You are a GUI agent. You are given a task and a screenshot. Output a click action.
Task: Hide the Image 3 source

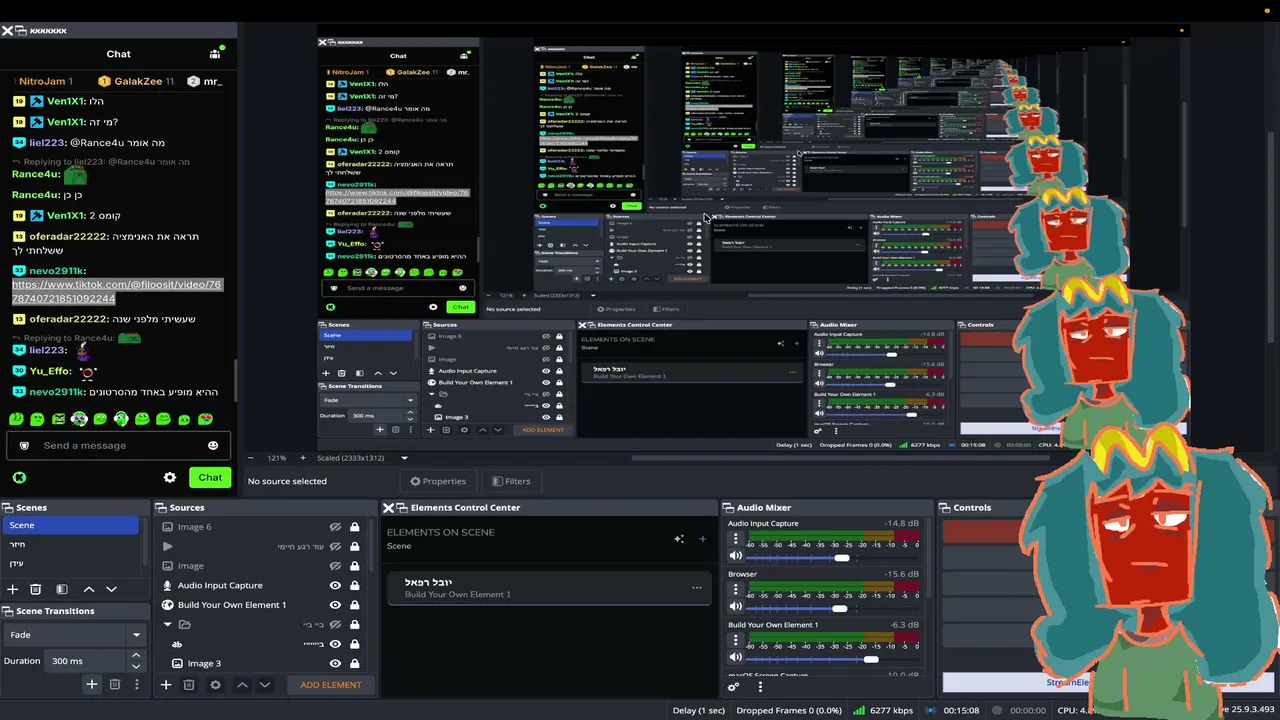click(x=335, y=663)
